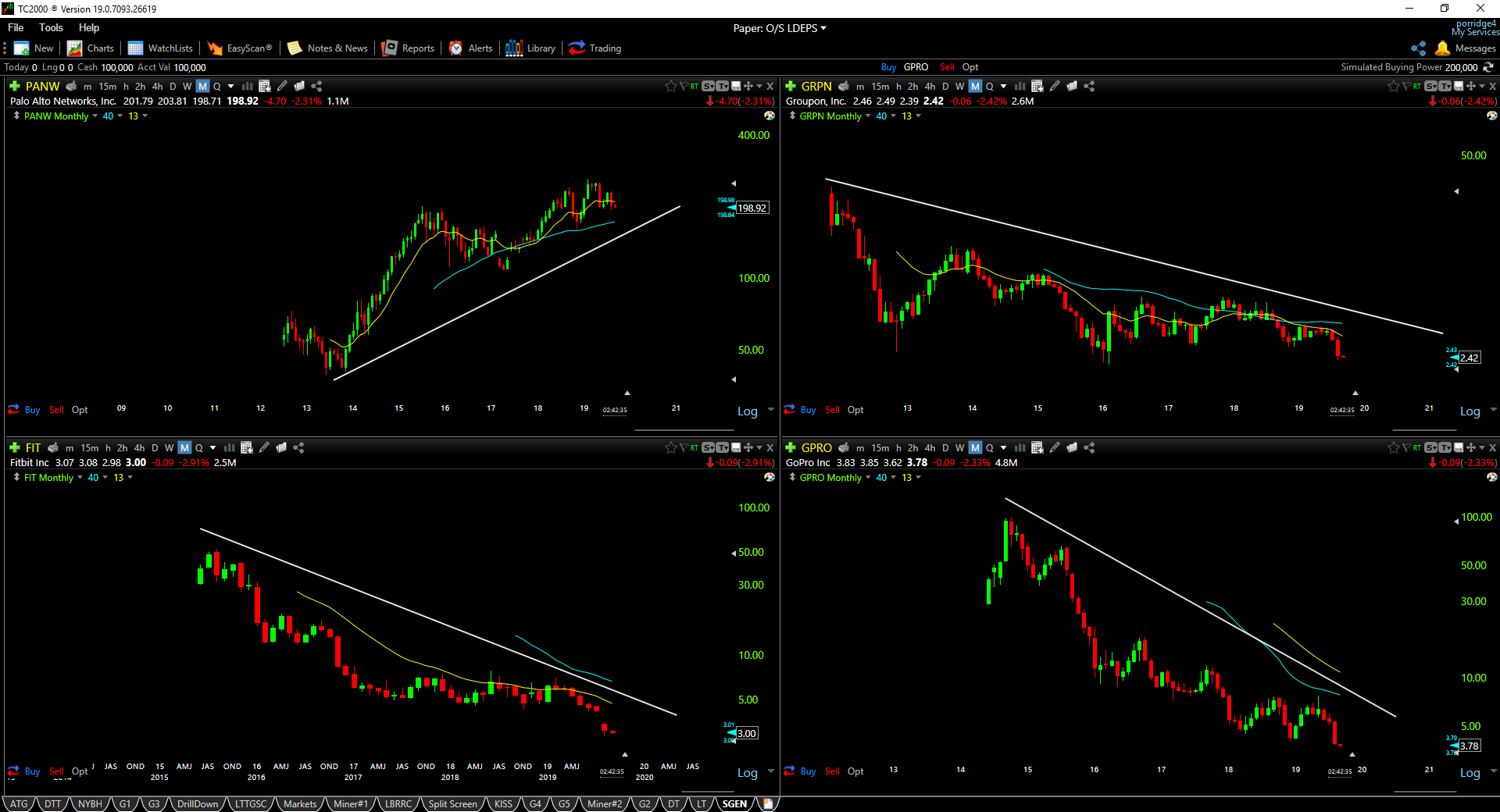The width and height of the screenshot is (1500, 812).
Task: Click the share icon on GRPN chart header
Action: tap(1089, 86)
